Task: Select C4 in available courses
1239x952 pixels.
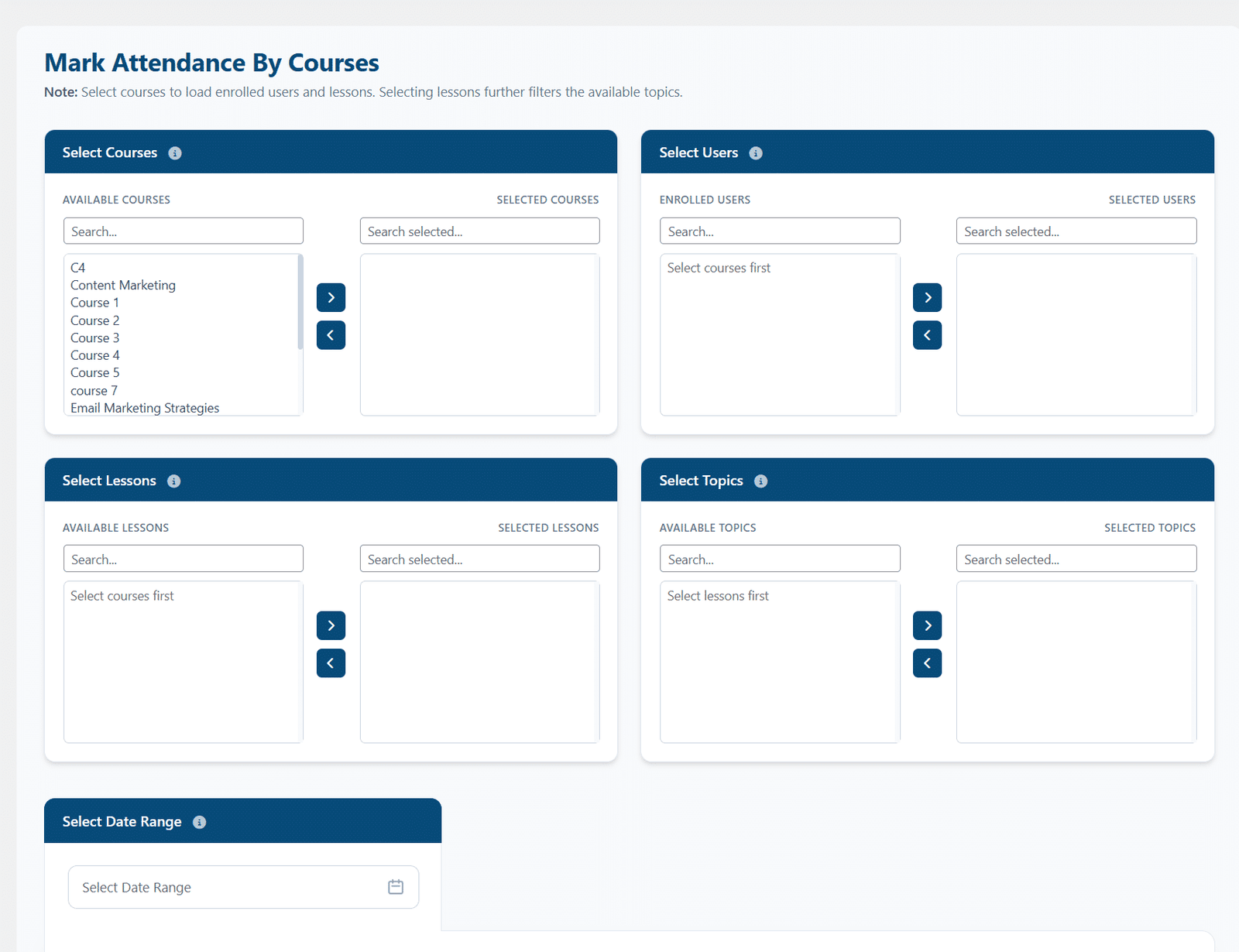Action: [78, 268]
